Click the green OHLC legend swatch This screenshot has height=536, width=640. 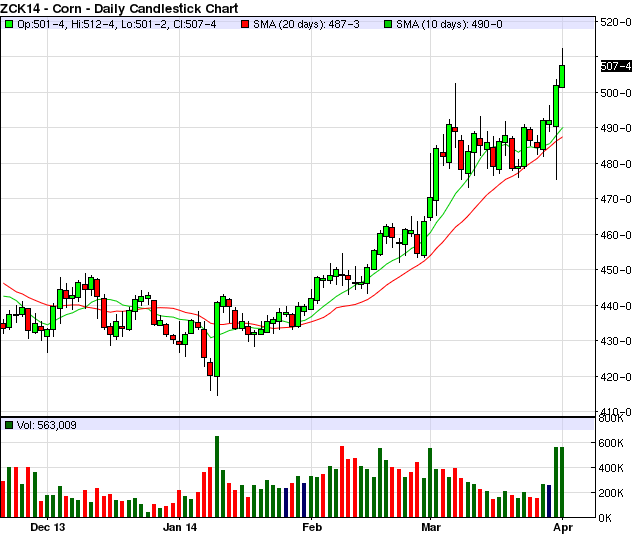click(x=9, y=24)
